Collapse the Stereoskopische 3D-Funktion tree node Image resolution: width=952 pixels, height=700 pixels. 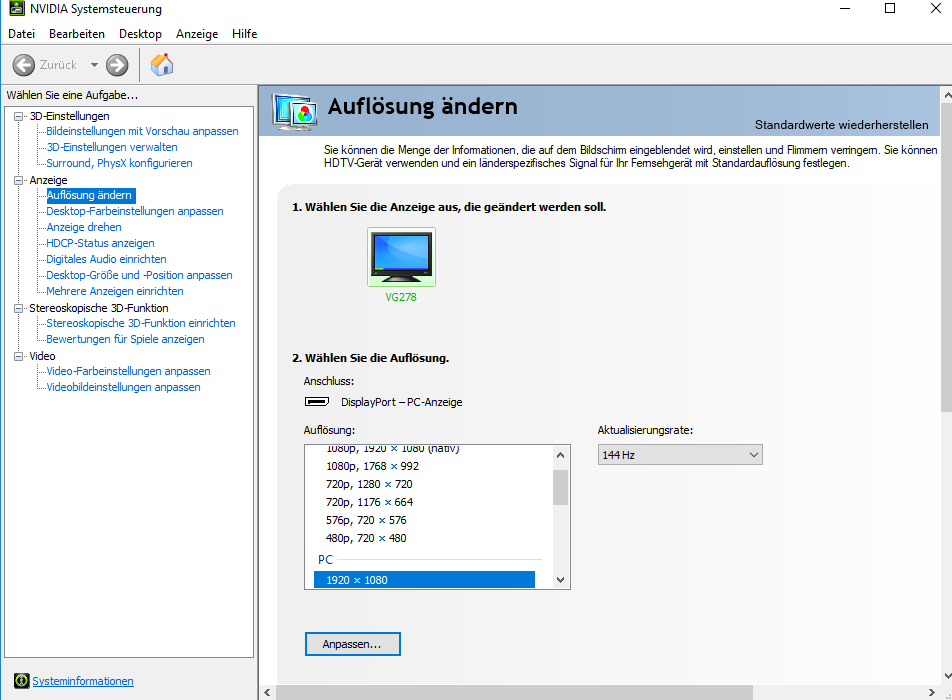coord(19,308)
